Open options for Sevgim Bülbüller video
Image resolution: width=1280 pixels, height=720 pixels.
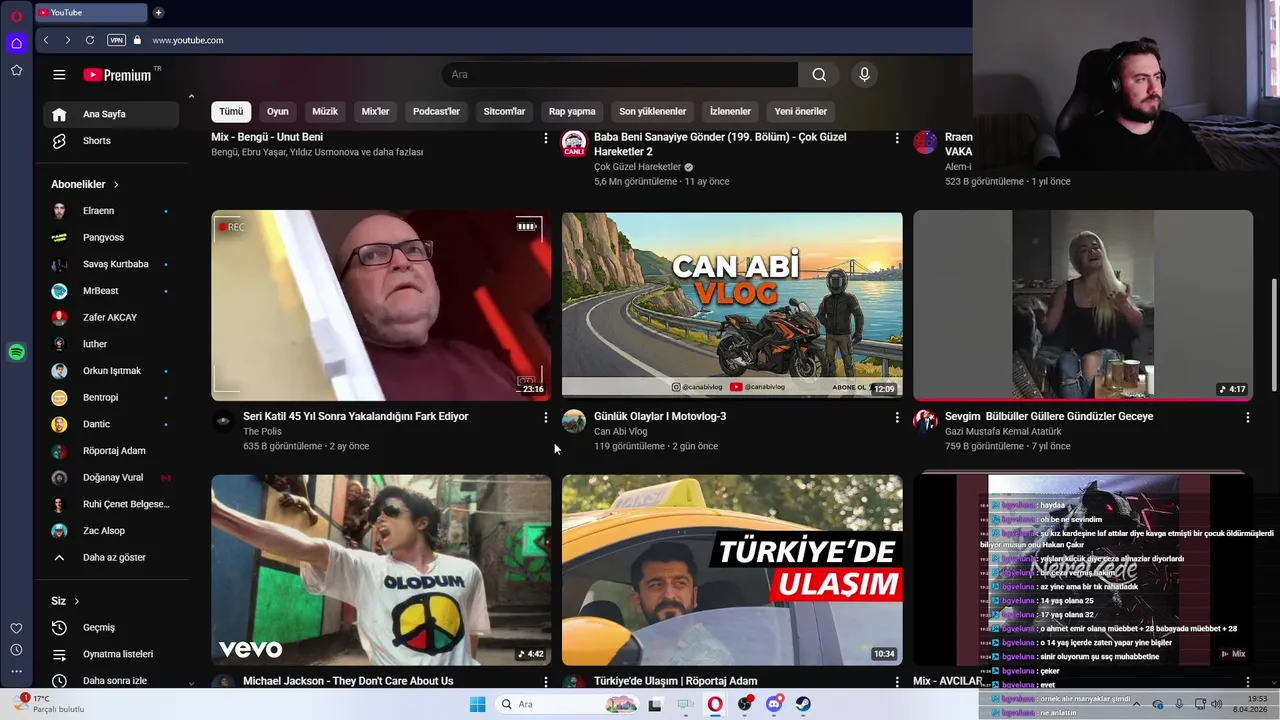tap(1247, 417)
